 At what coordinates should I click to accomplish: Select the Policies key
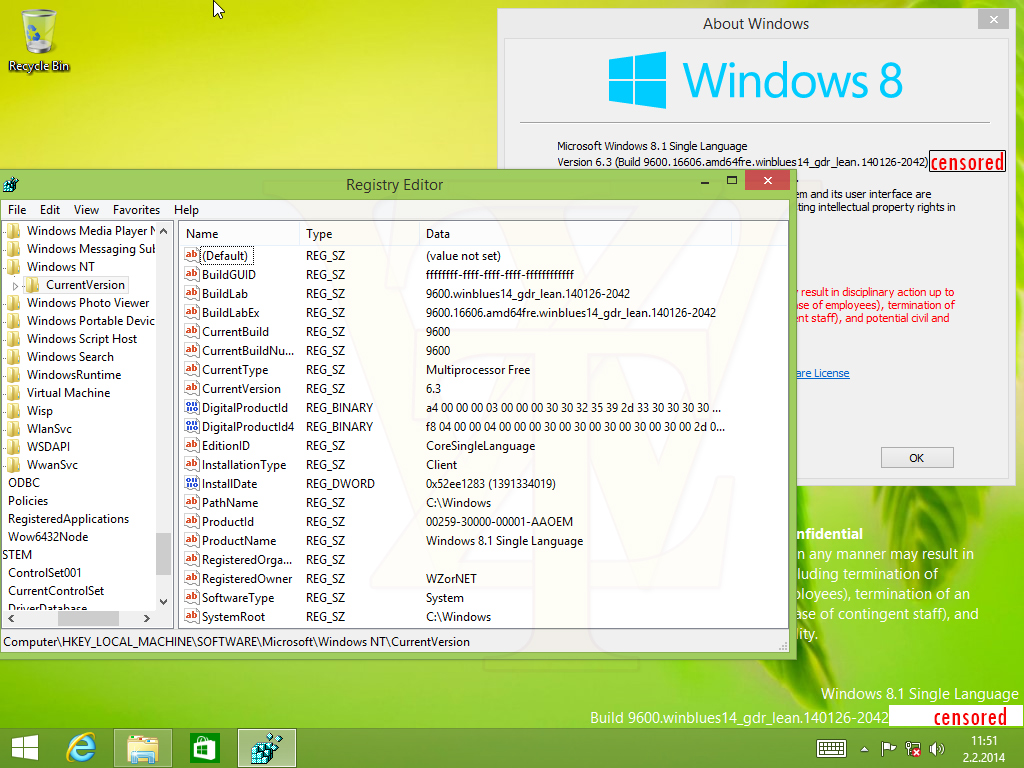pyautogui.click(x=28, y=501)
